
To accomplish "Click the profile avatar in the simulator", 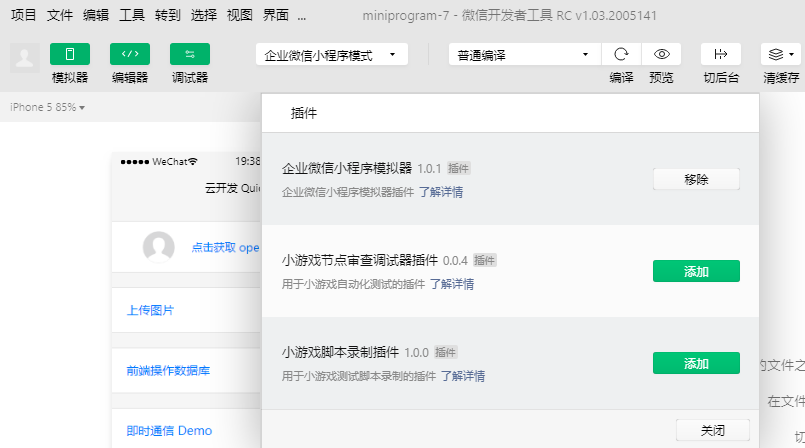I will coord(158,247).
